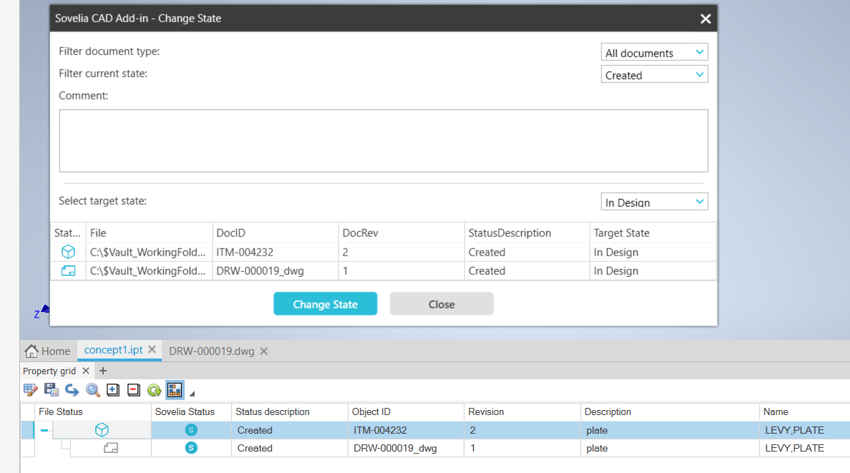Switch to the DRW-000019.dwg tab
850x473 pixels.
click(x=211, y=351)
